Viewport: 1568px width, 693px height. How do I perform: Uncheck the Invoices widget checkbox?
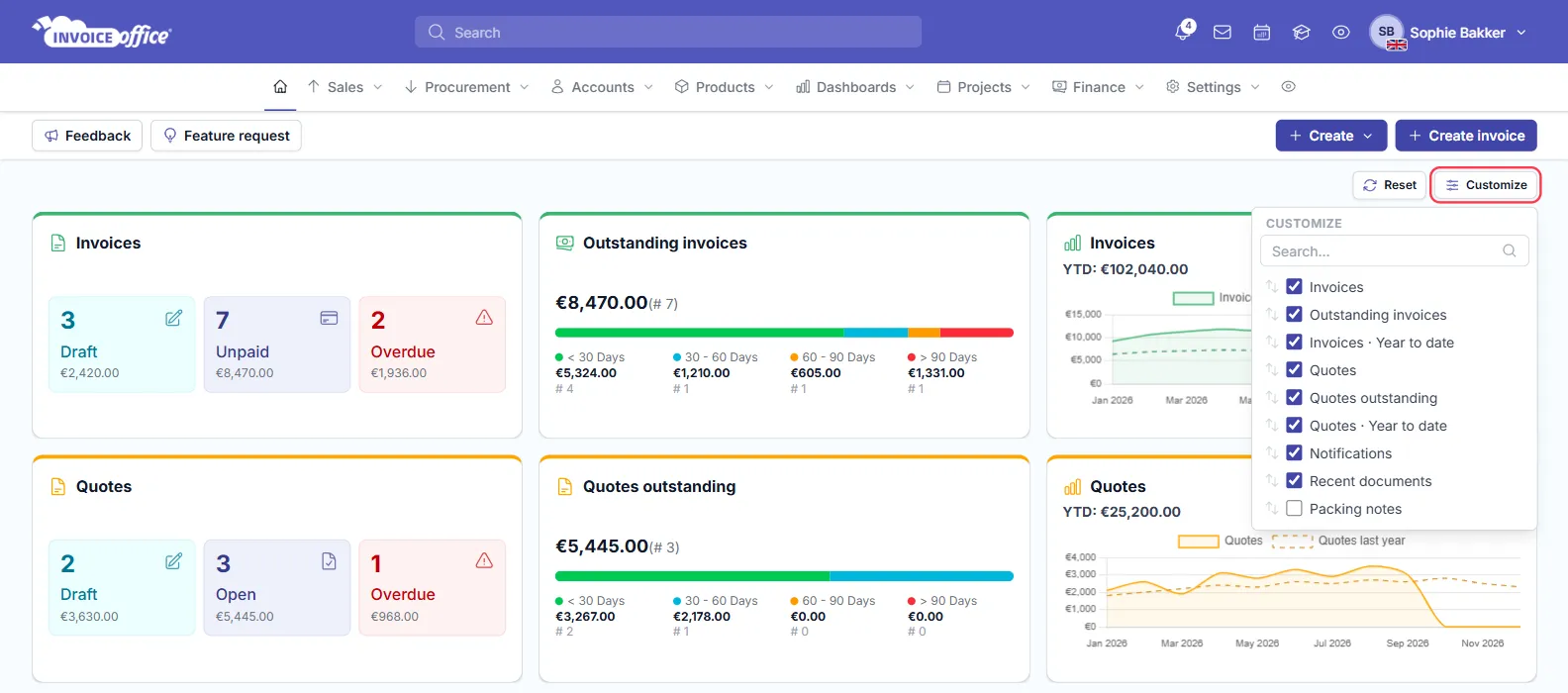tap(1294, 287)
